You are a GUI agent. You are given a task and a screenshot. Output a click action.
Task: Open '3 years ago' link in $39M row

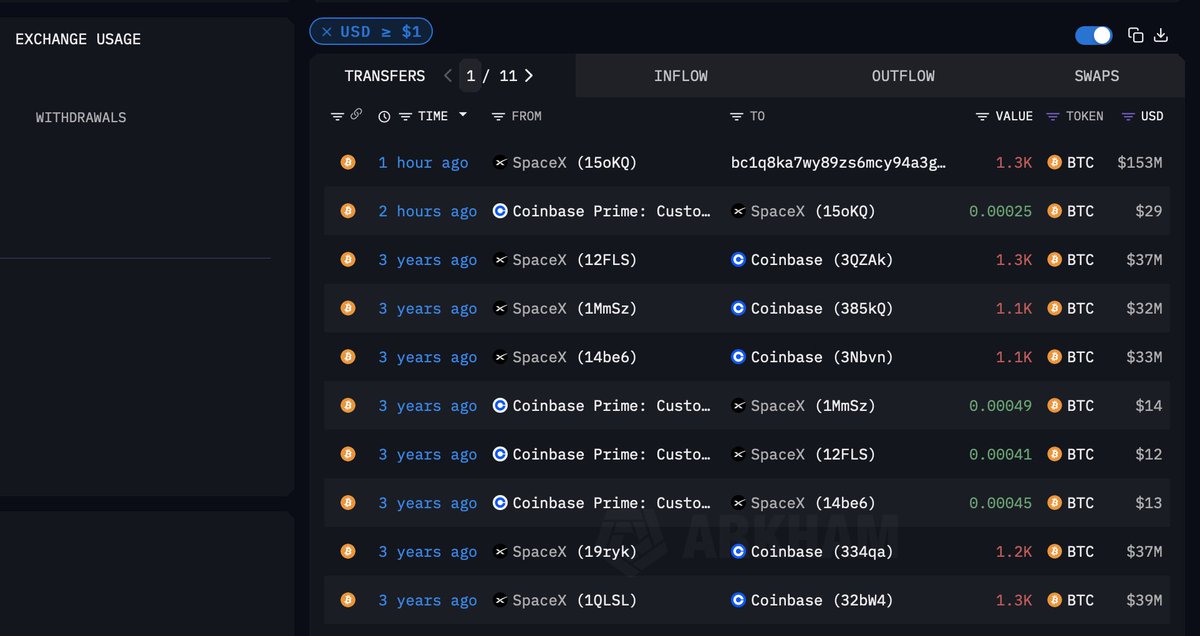pos(427,600)
